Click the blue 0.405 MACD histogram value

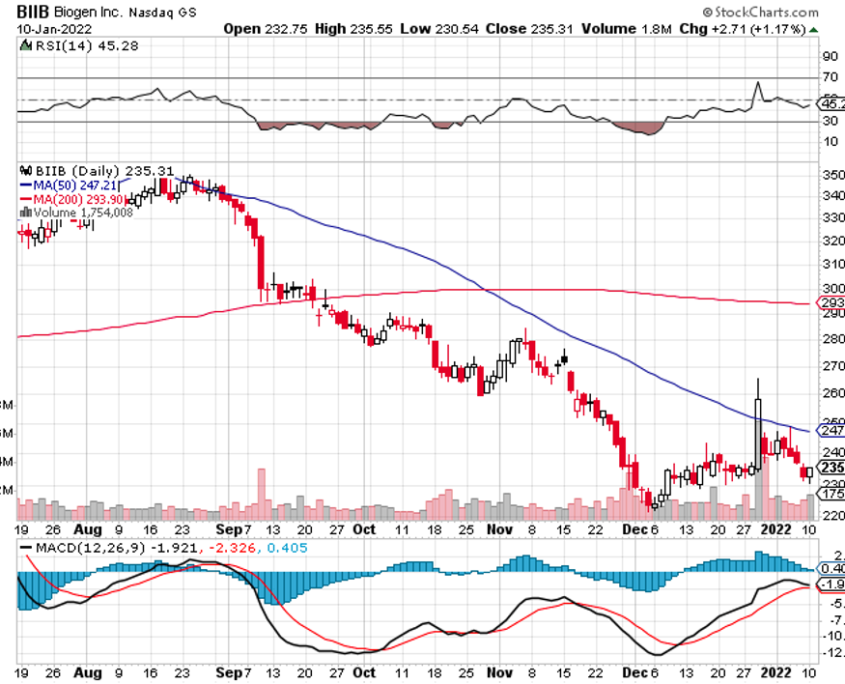coord(287,548)
